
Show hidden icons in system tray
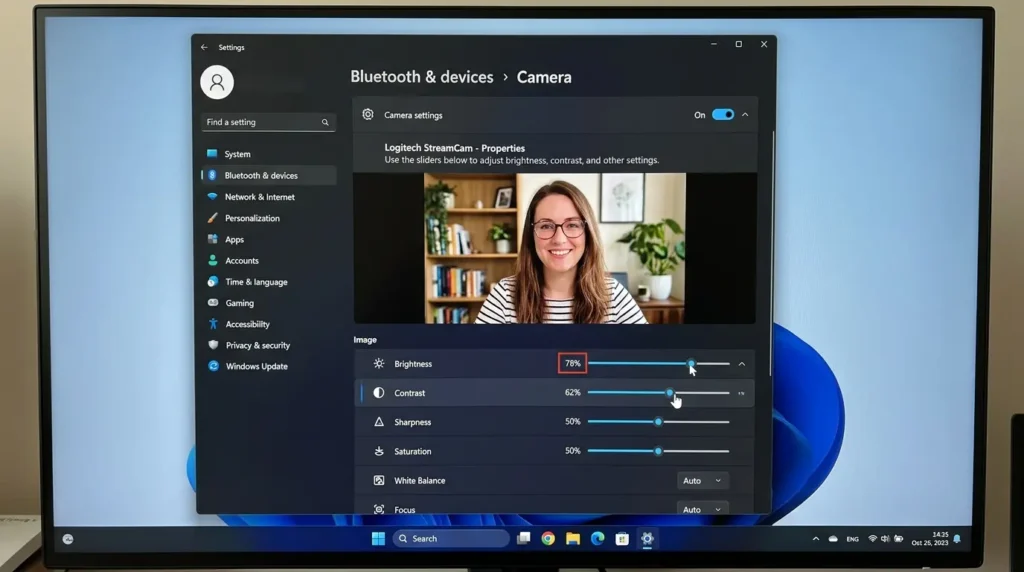(816, 539)
